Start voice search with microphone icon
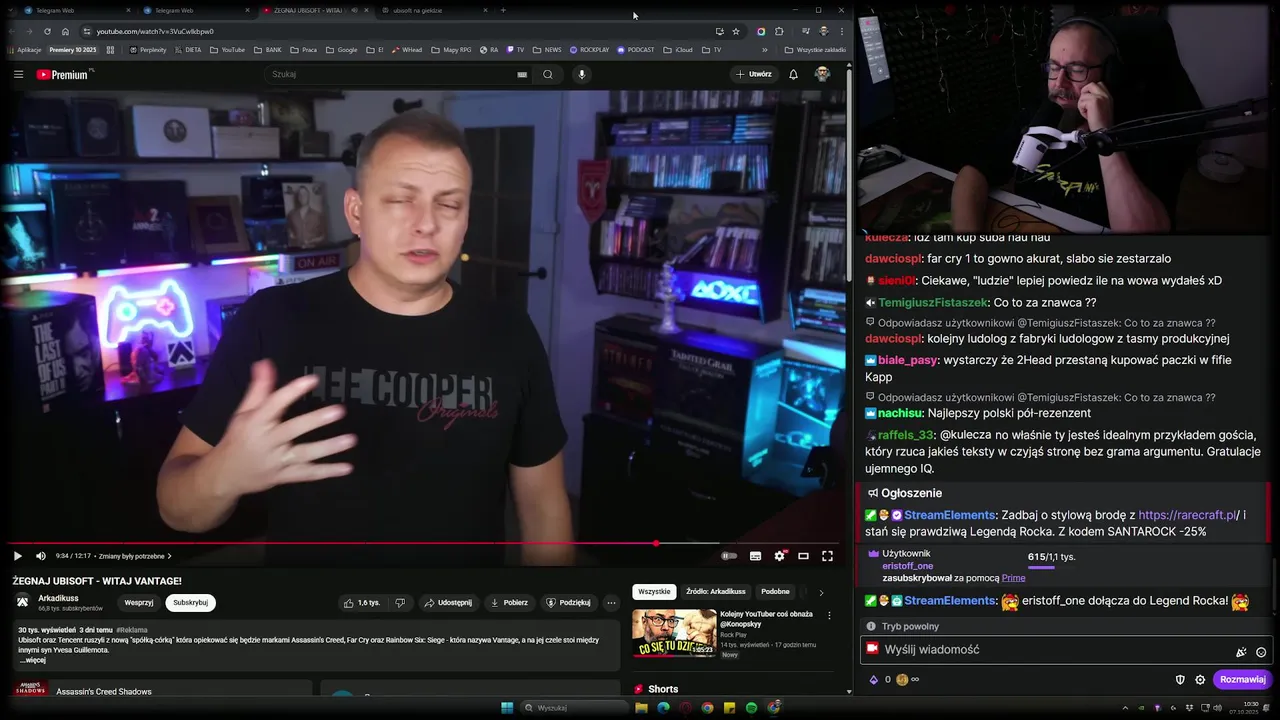Screen dimensions: 1280x720 click(581, 74)
